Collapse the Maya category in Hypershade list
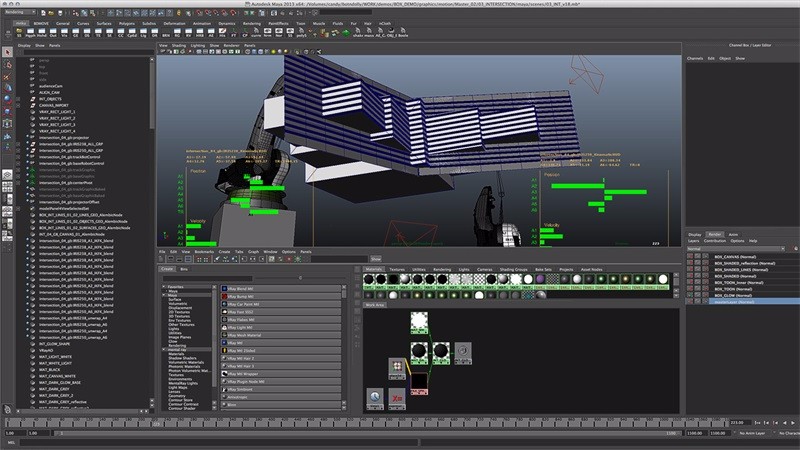 [x=165, y=296]
